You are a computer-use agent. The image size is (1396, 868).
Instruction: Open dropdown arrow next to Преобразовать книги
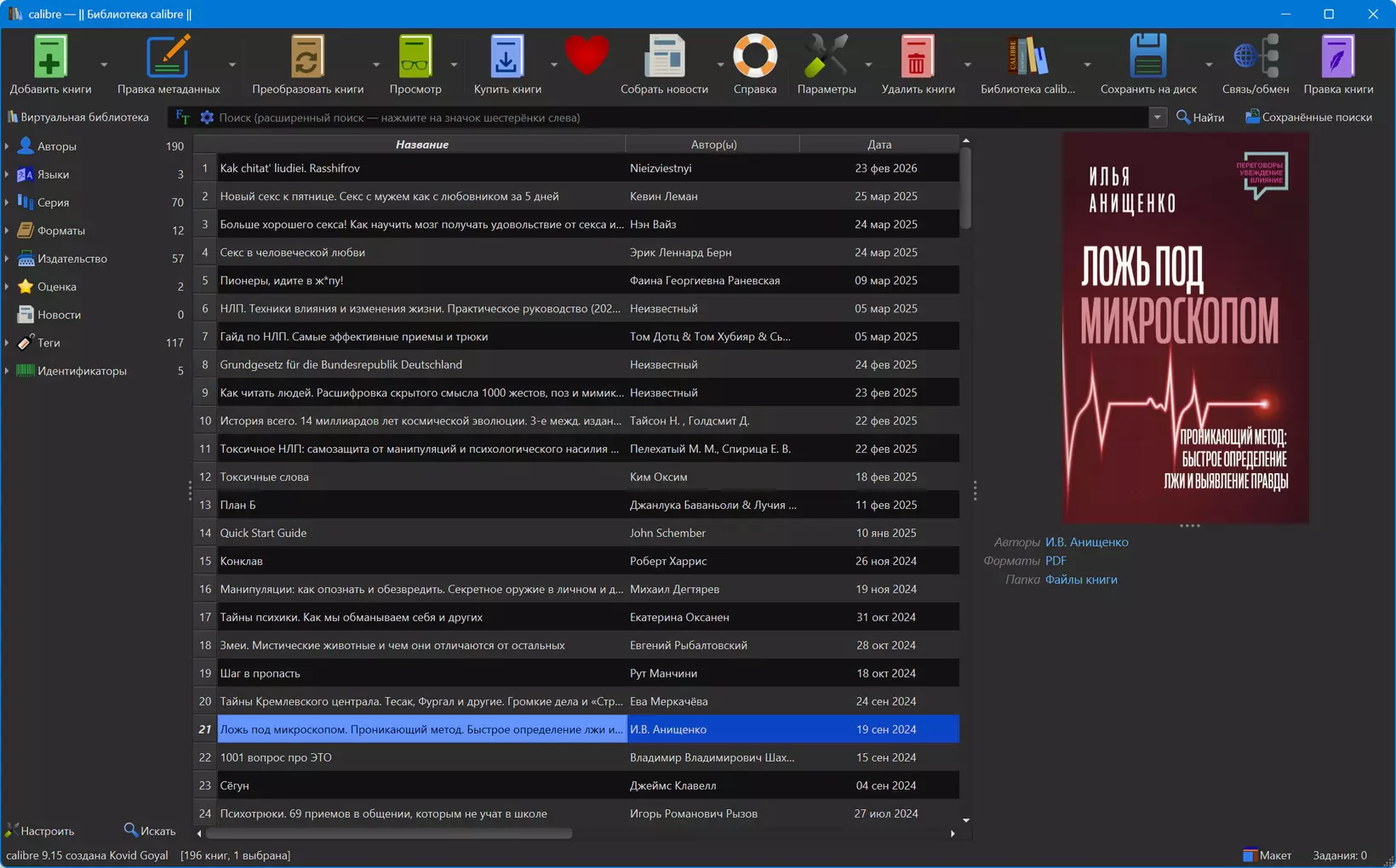[375, 65]
